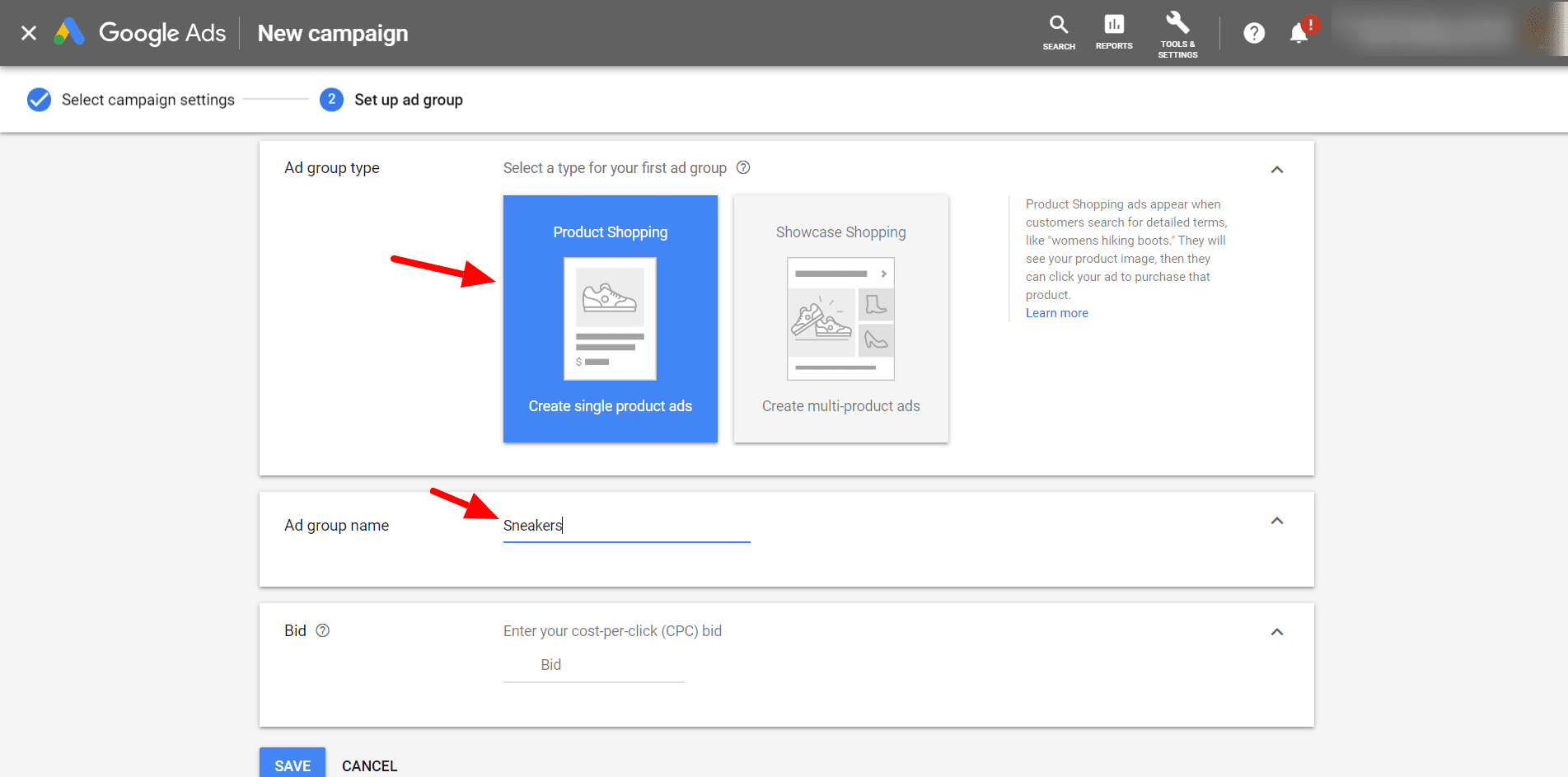Click into the CPC Bid field
The image size is (1568, 777).
tap(593, 665)
